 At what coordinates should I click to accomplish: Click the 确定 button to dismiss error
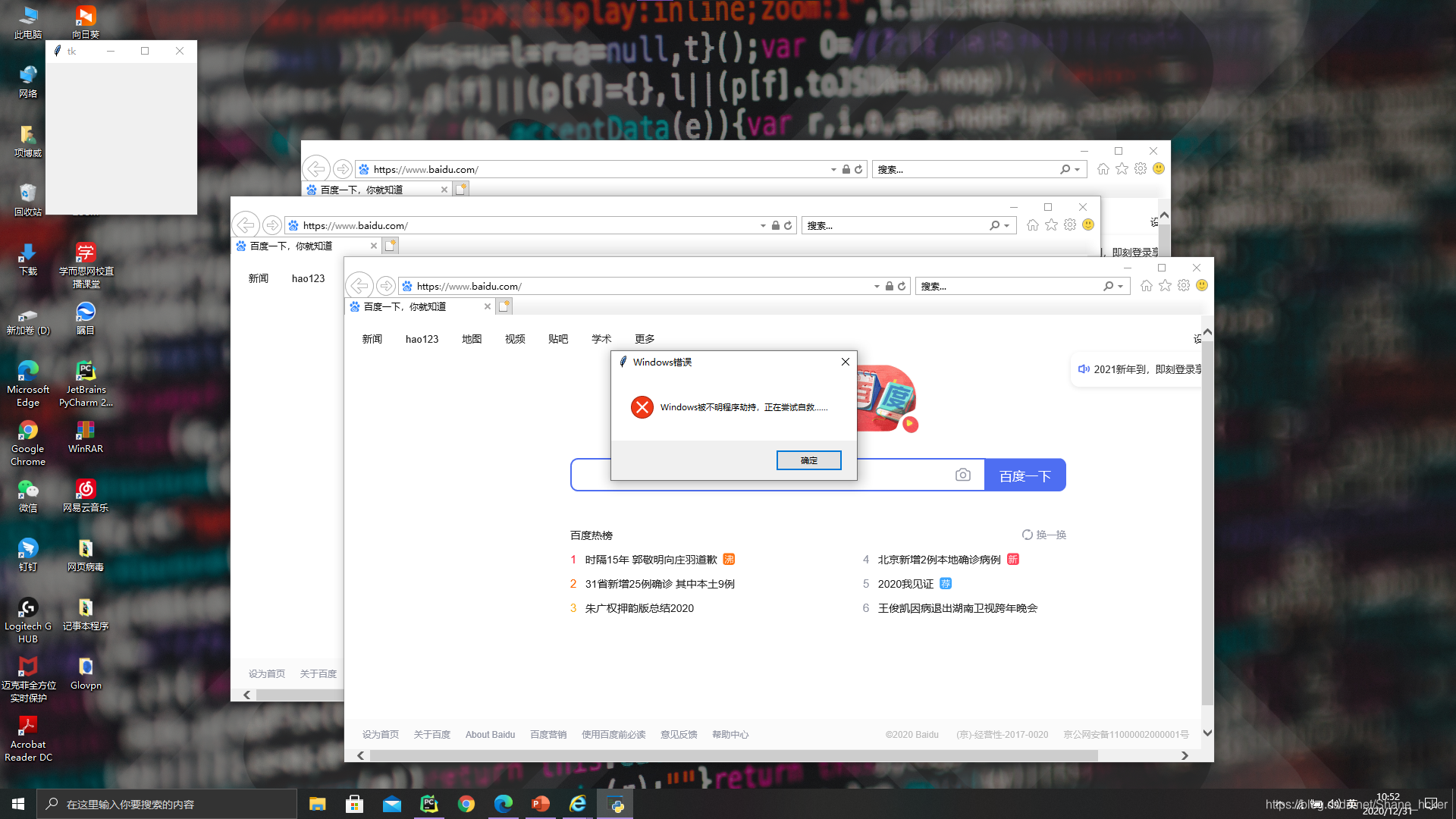pyautogui.click(x=809, y=460)
